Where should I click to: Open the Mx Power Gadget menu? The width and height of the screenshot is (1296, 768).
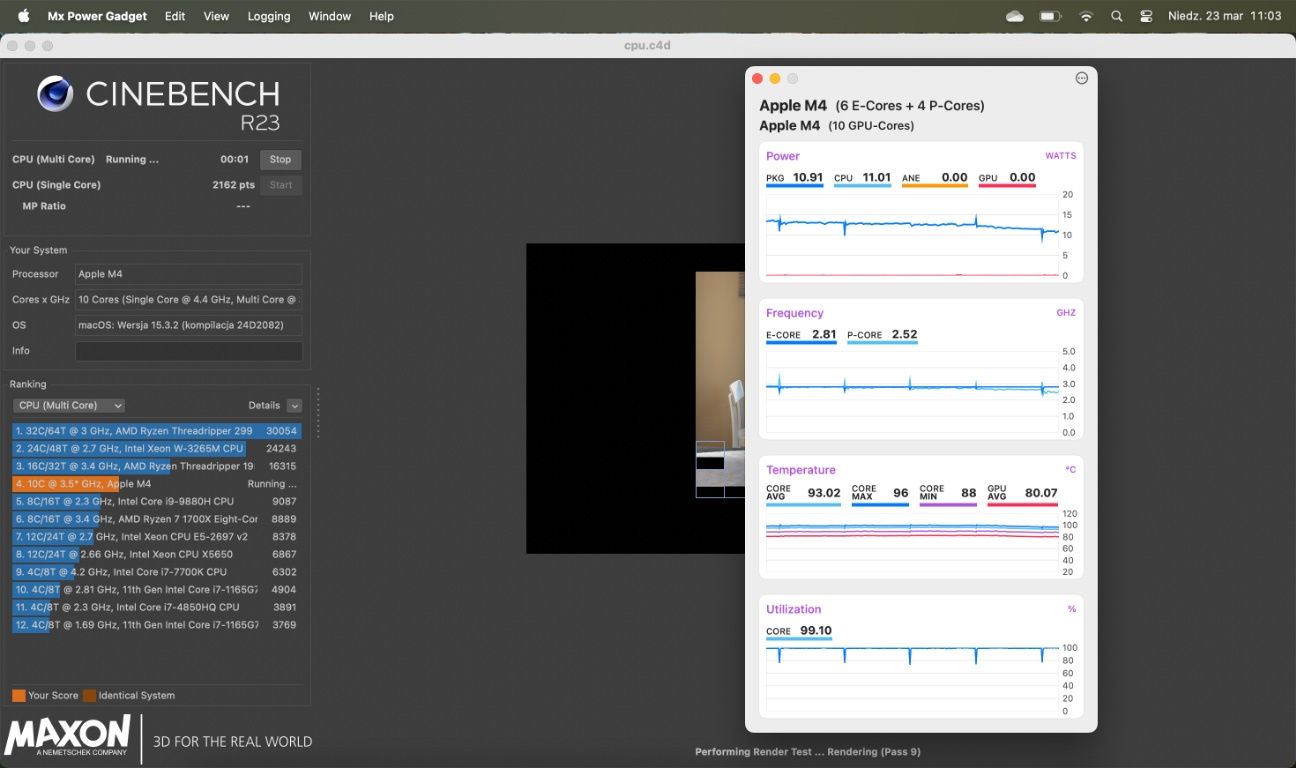tap(97, 16)
